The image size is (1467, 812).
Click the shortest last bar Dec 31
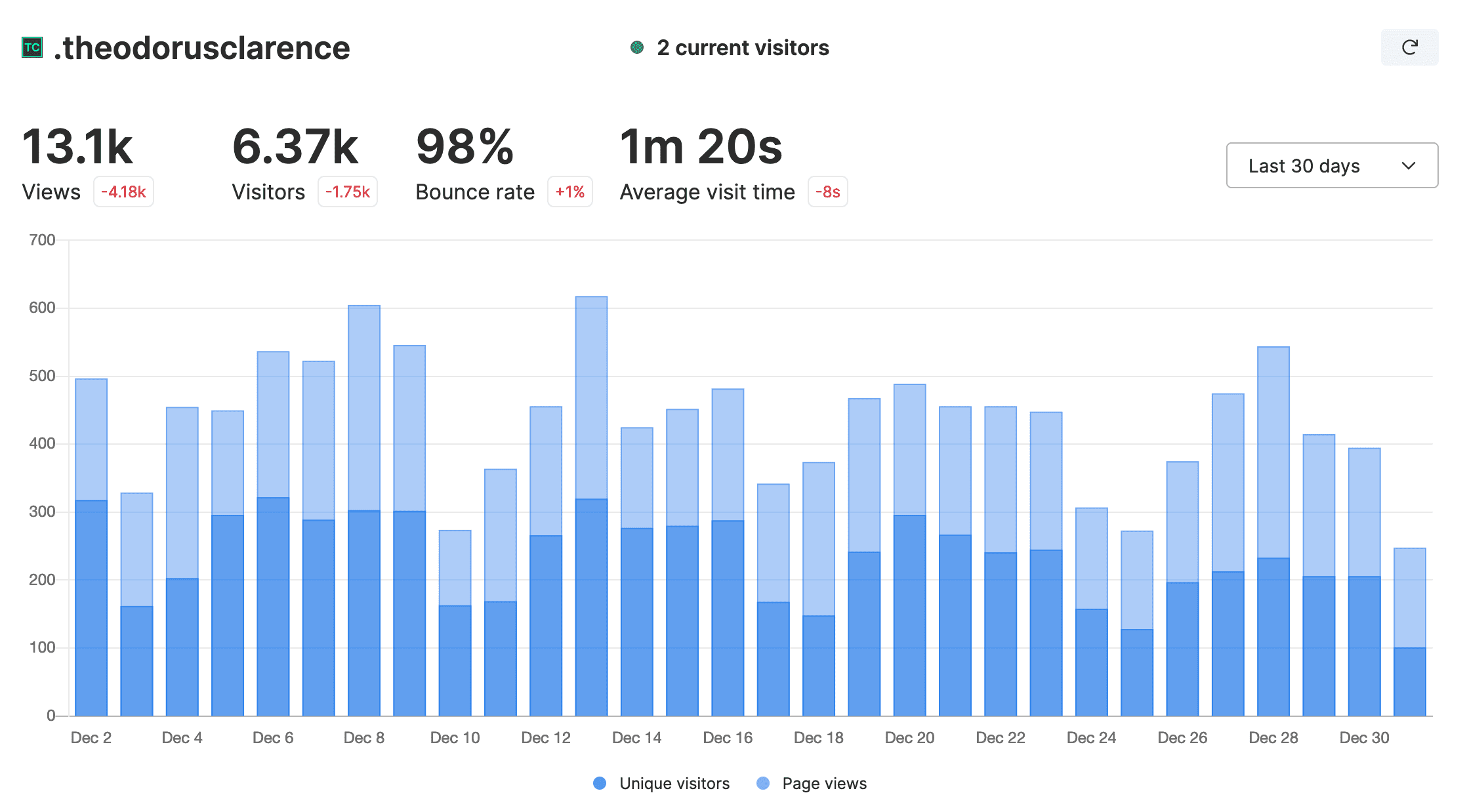[1410, 632]
